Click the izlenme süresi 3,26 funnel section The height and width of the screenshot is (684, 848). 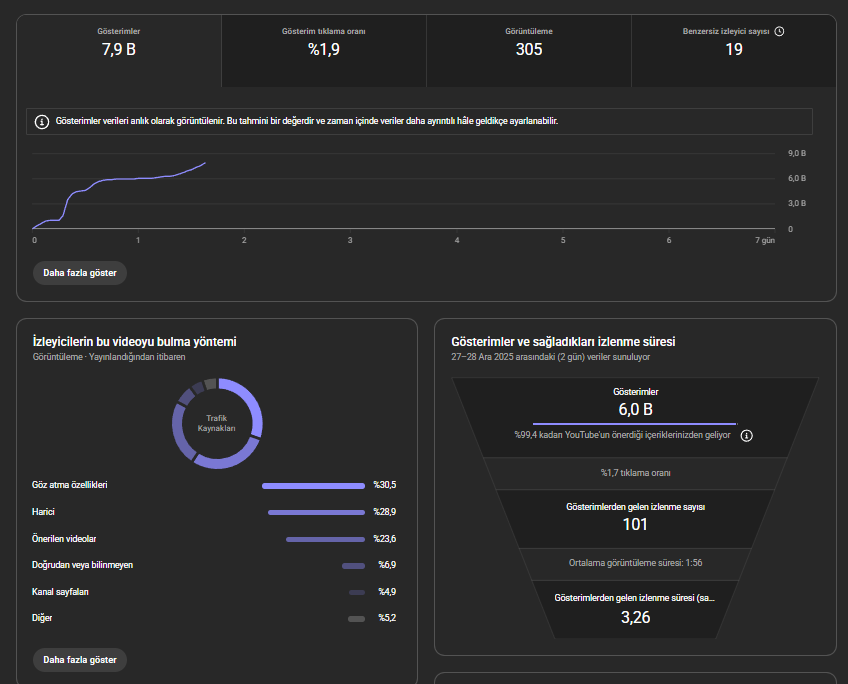tap(635, 609)
